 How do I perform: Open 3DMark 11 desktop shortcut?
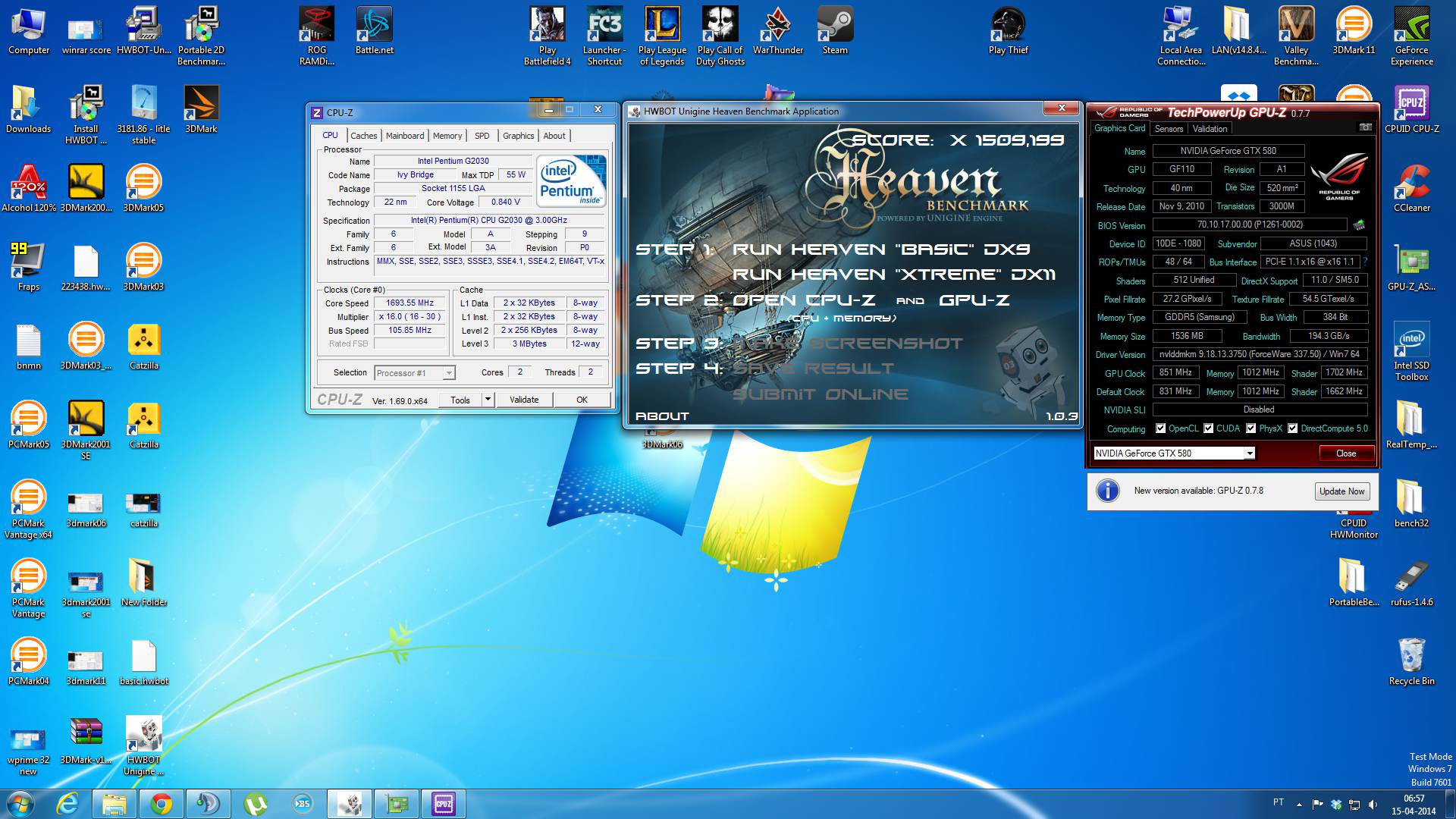(1354, 30)
